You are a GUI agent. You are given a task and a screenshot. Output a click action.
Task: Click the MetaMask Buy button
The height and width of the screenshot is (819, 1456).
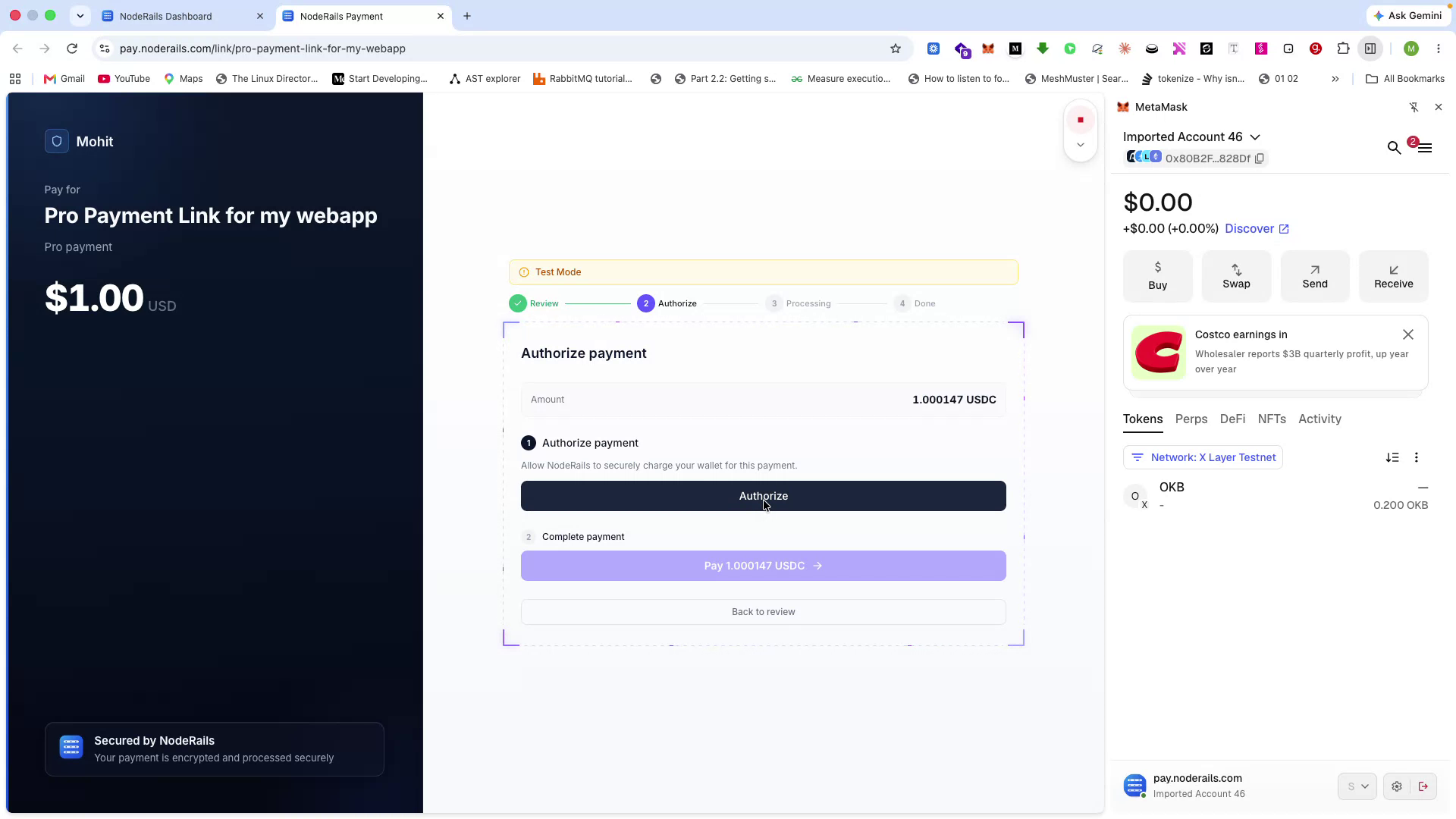click(1157, 276)
